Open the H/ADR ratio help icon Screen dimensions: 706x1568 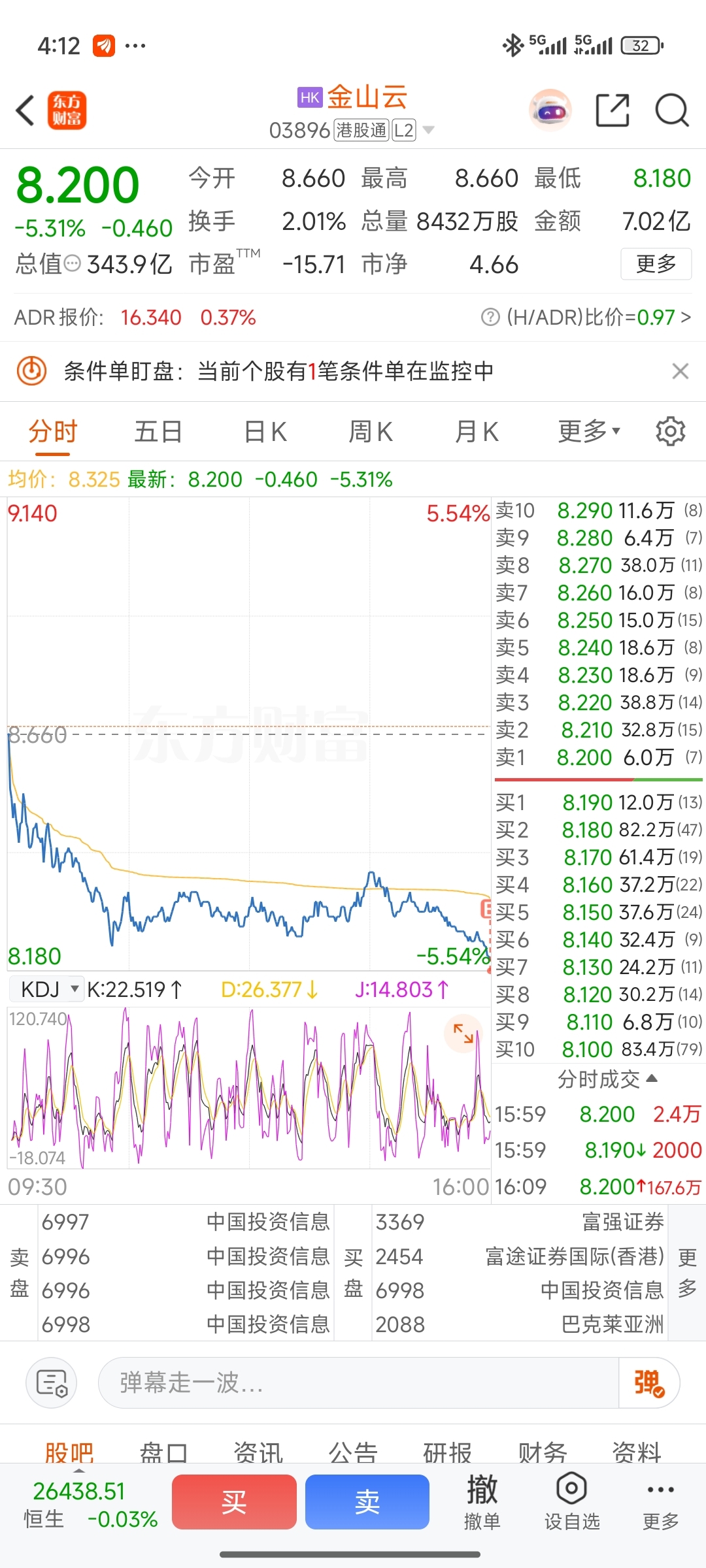tap(490, 318)
